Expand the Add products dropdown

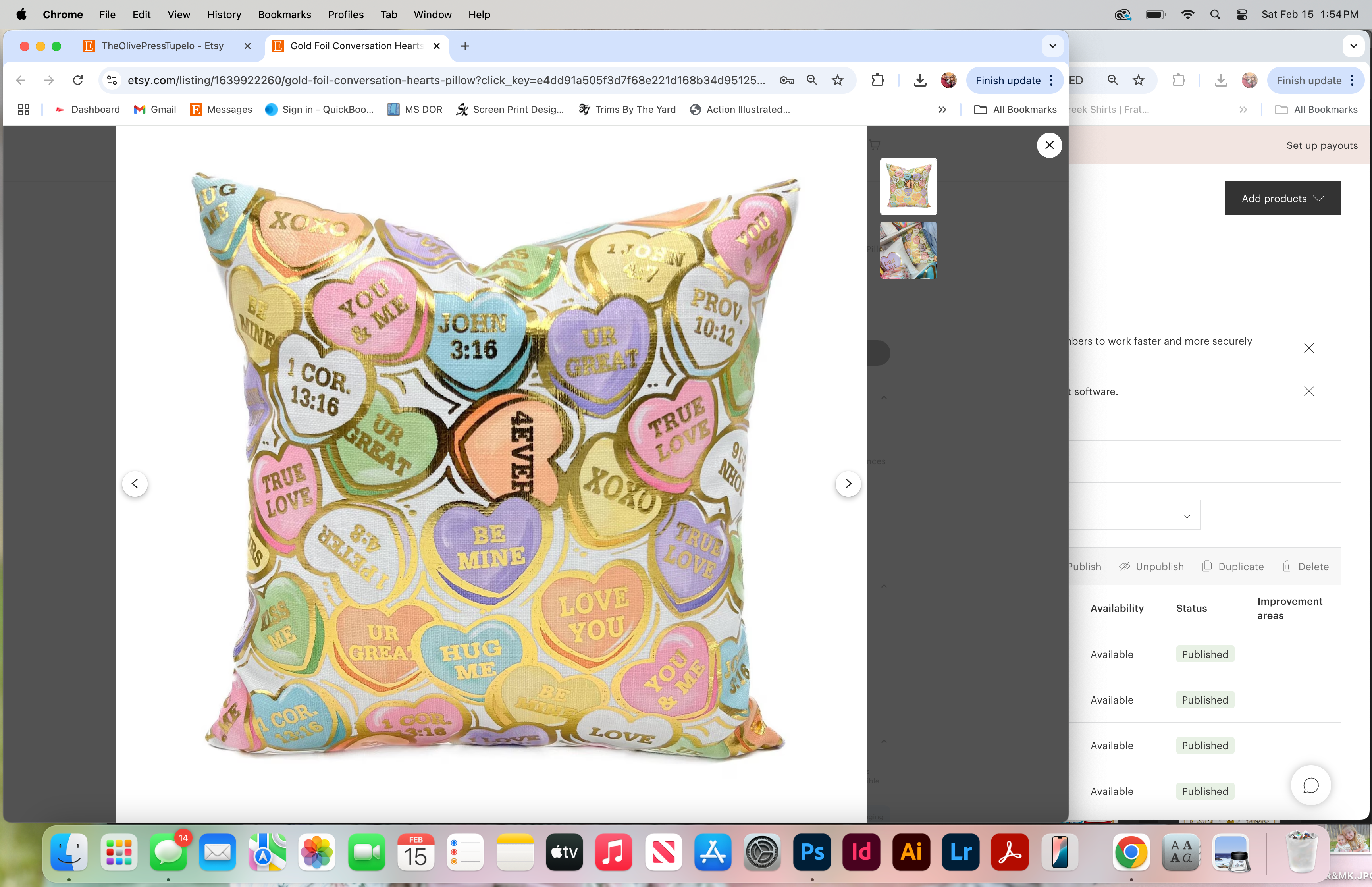coord(1282,198)
